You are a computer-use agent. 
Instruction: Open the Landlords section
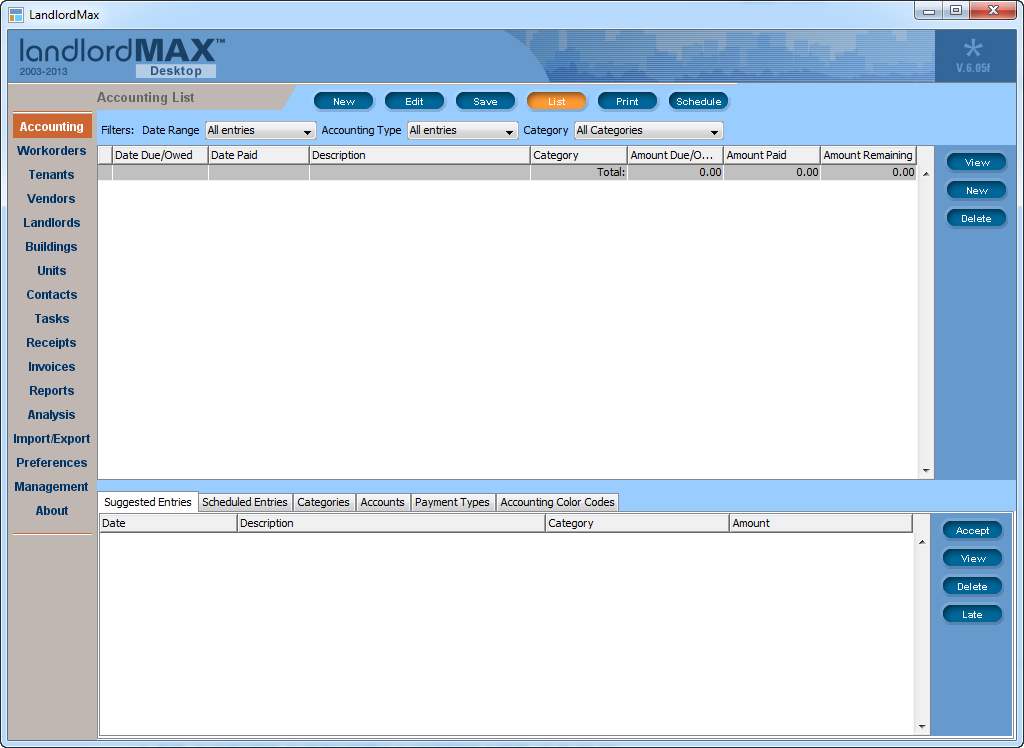[52, 223]
